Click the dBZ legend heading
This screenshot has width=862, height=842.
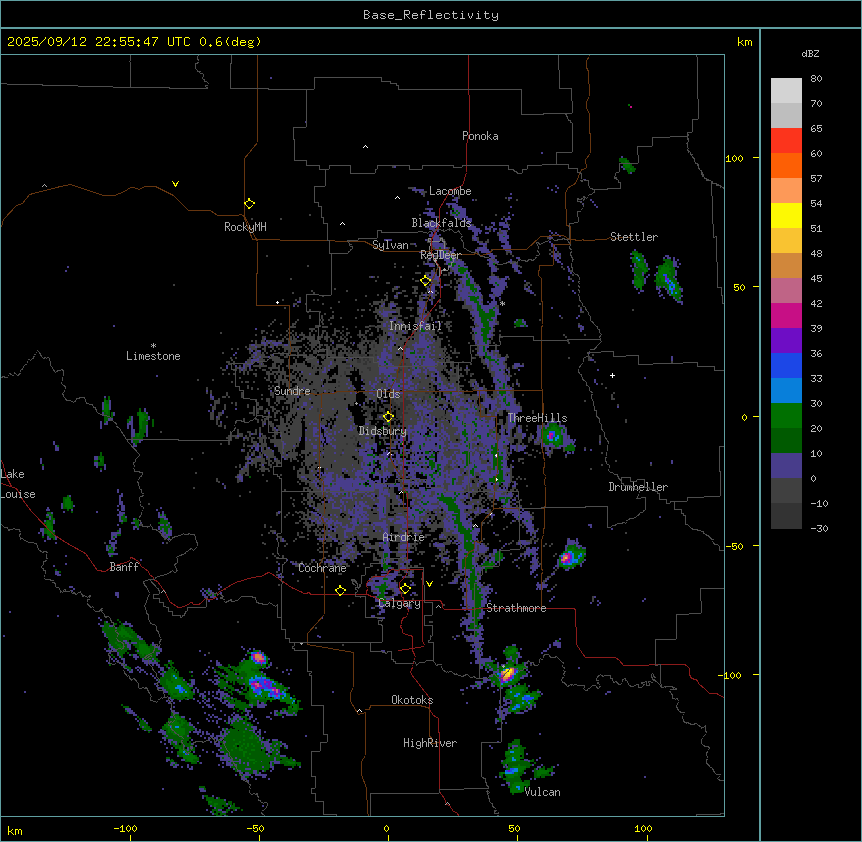pyautogui.click(x=810, y=54)
